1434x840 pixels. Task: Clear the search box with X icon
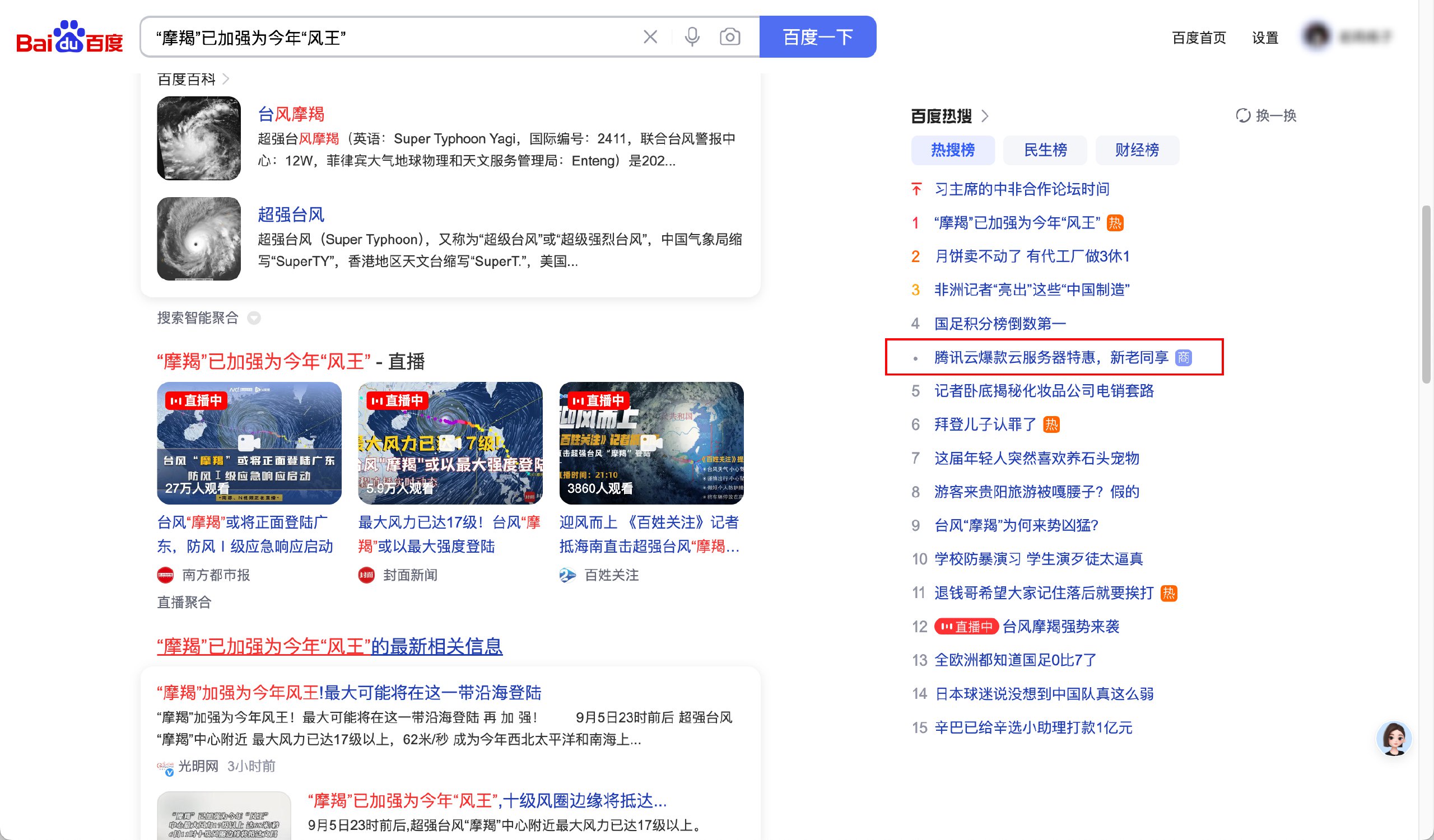pos(650,37)
